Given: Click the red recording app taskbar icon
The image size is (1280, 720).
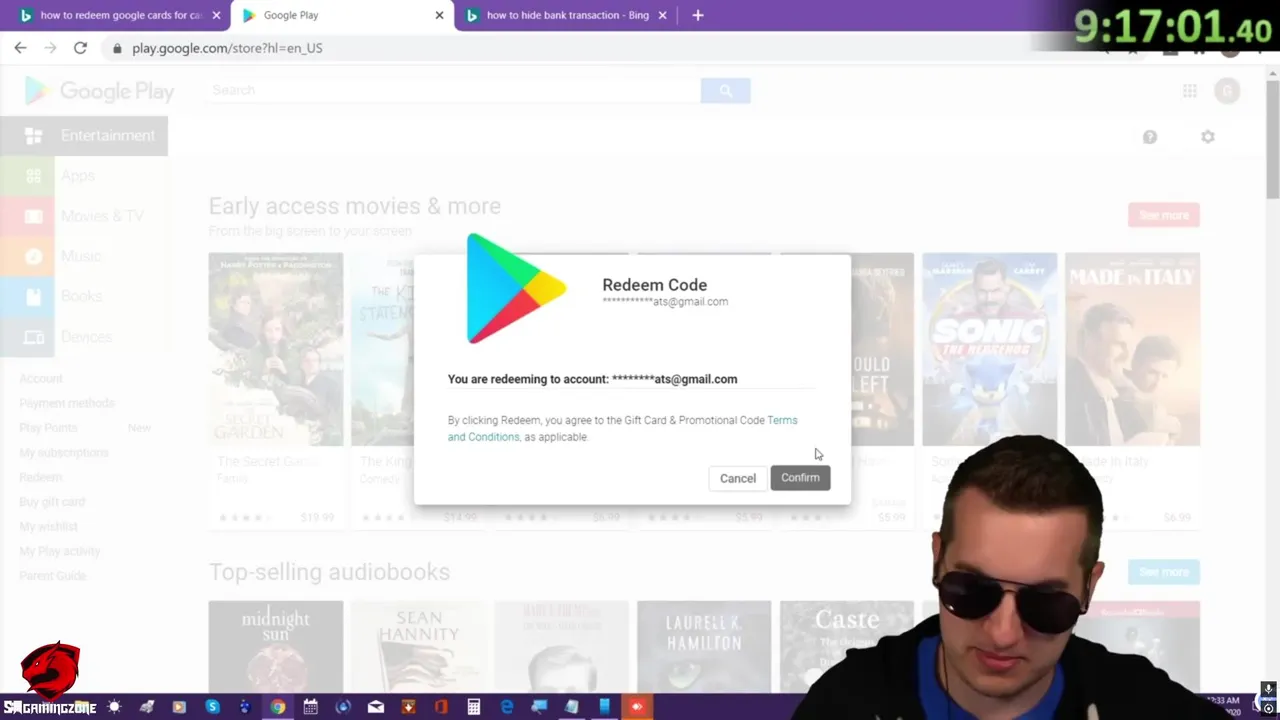Looking at the screenshot, I should click(x=637, y=708).
